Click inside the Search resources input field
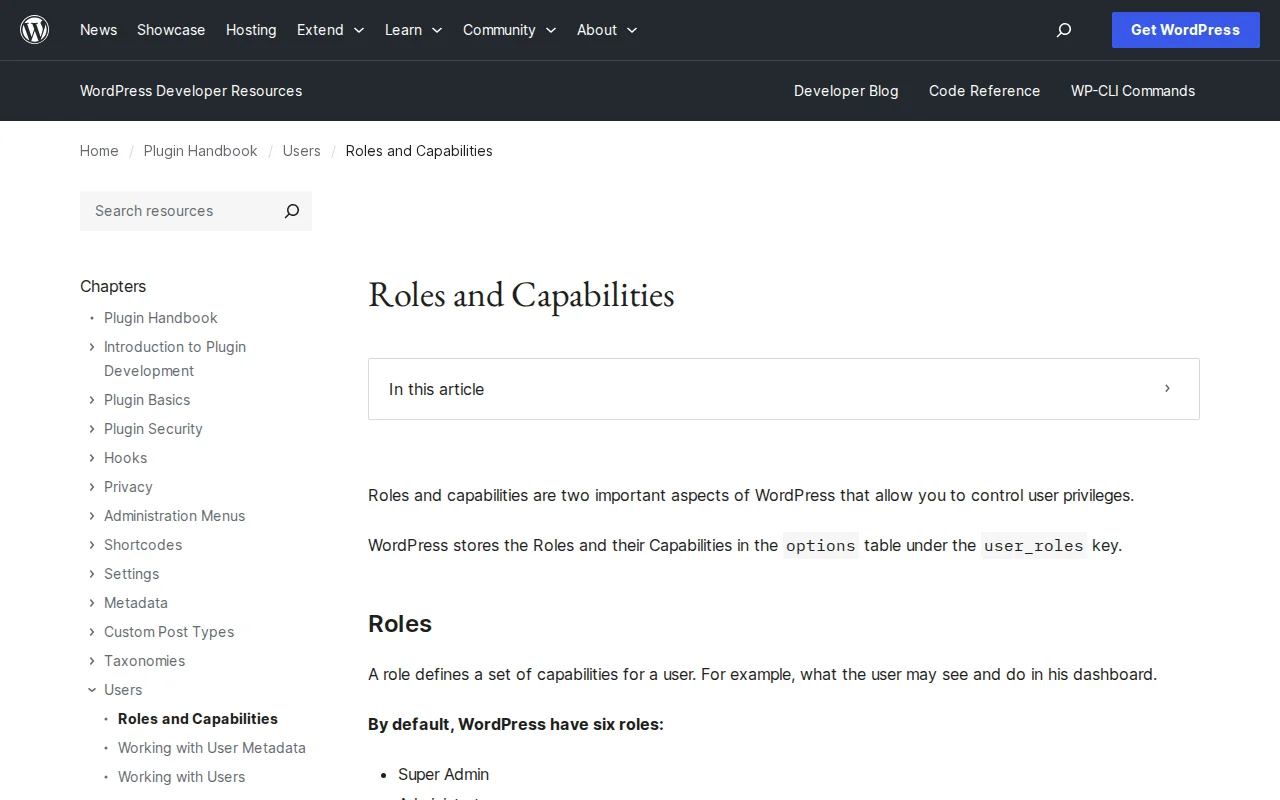The width and height of the screenshot is (1280, 800). 170,211
